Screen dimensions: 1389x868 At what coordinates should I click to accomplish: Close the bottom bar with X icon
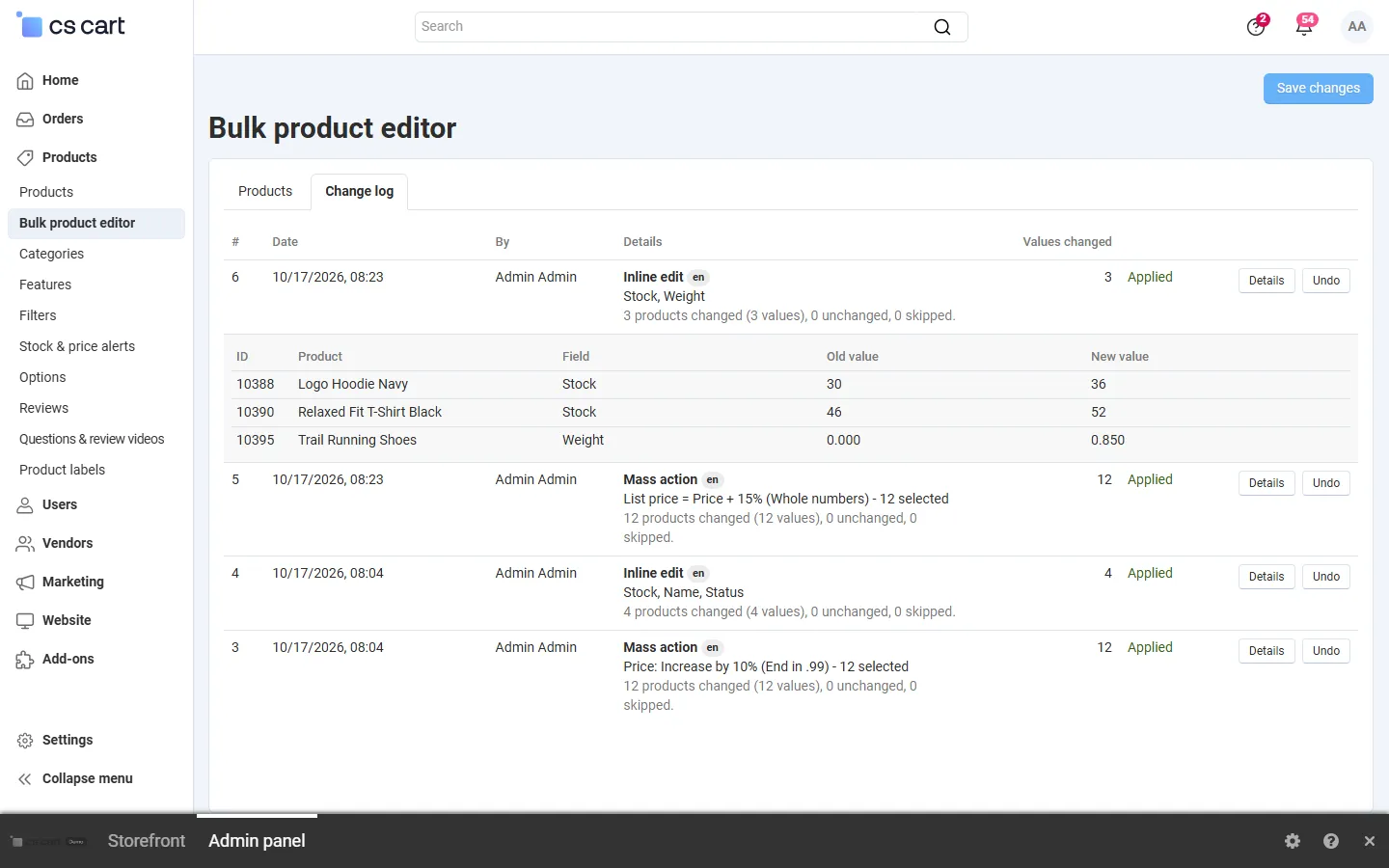click(x=1370, y=841)
